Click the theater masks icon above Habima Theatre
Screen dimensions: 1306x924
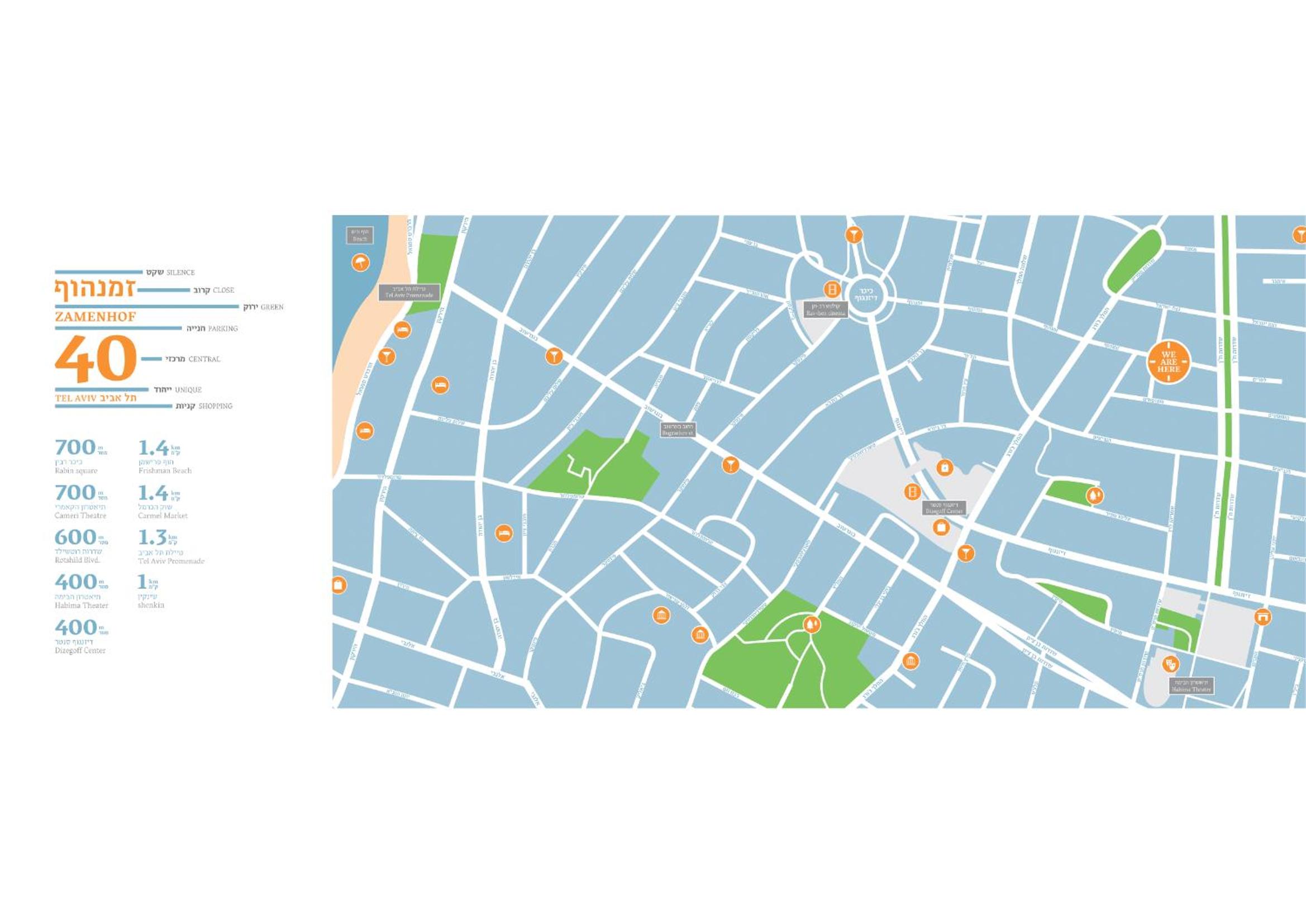(x=1170, y=663)
